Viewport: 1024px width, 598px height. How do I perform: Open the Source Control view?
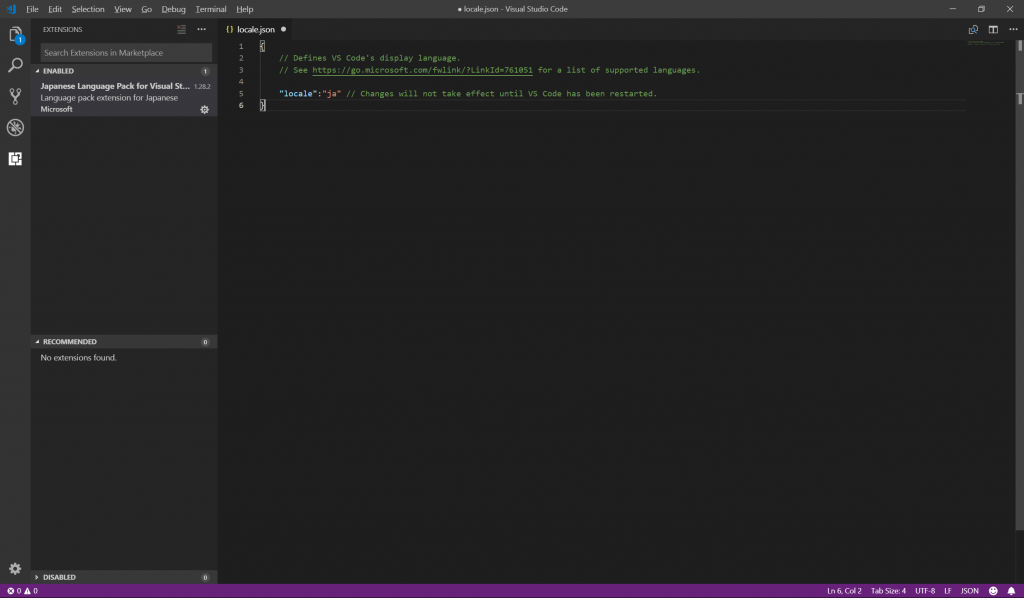[15, 96]
